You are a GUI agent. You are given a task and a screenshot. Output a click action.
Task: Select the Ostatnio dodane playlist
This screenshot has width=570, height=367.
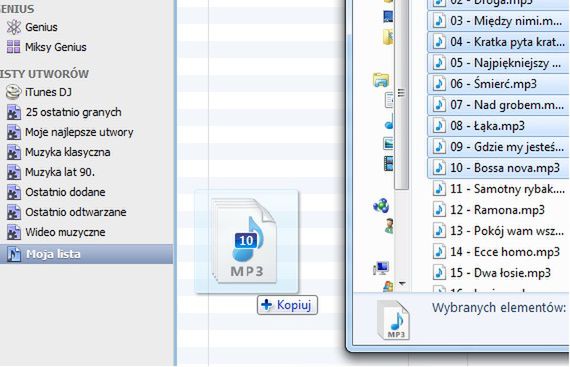[65, 192]
